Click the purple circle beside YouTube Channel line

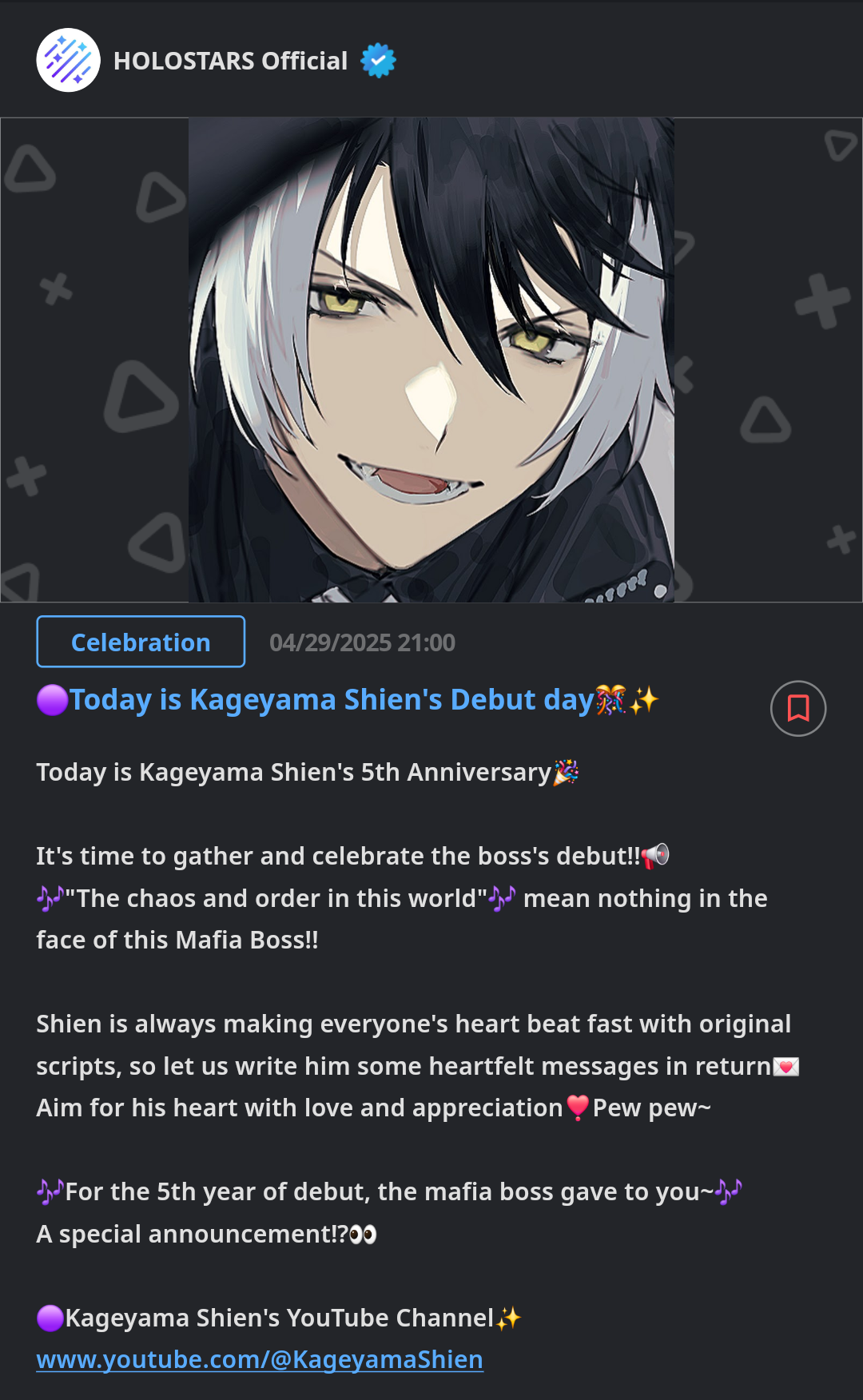(x=50, y=1318)
